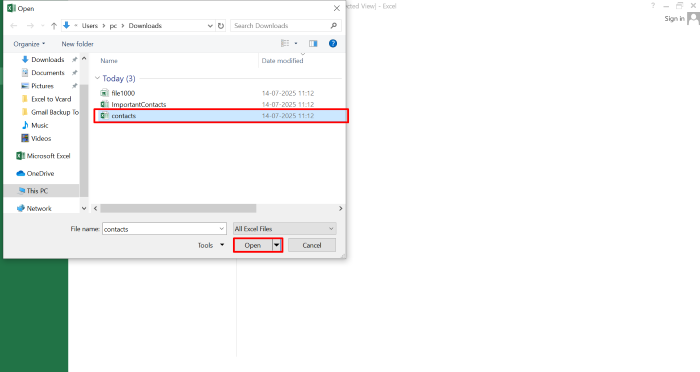
Task: Go up one folder level
Action: coord(54,26)
